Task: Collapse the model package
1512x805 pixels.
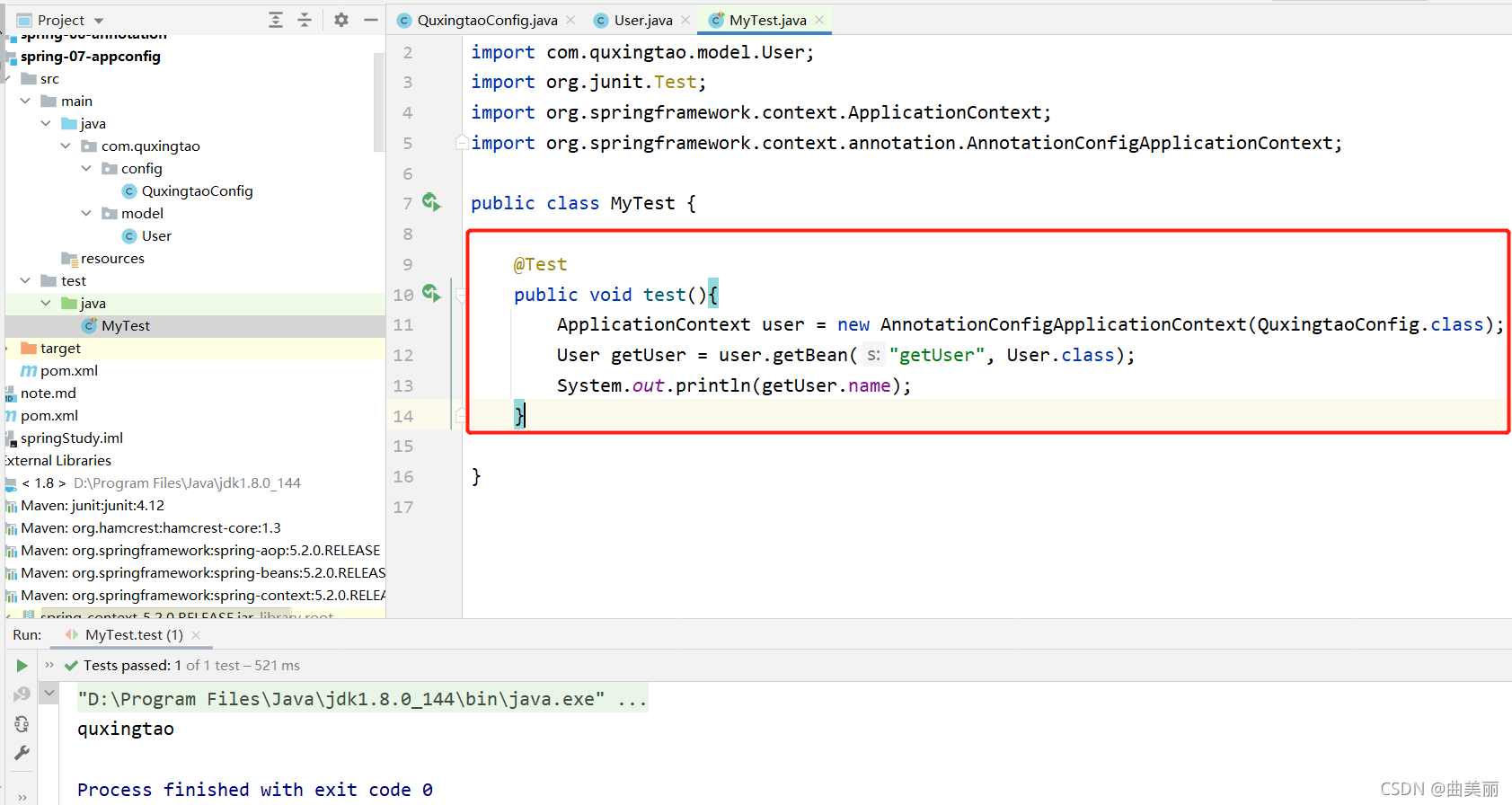Action: click(86, 213)
